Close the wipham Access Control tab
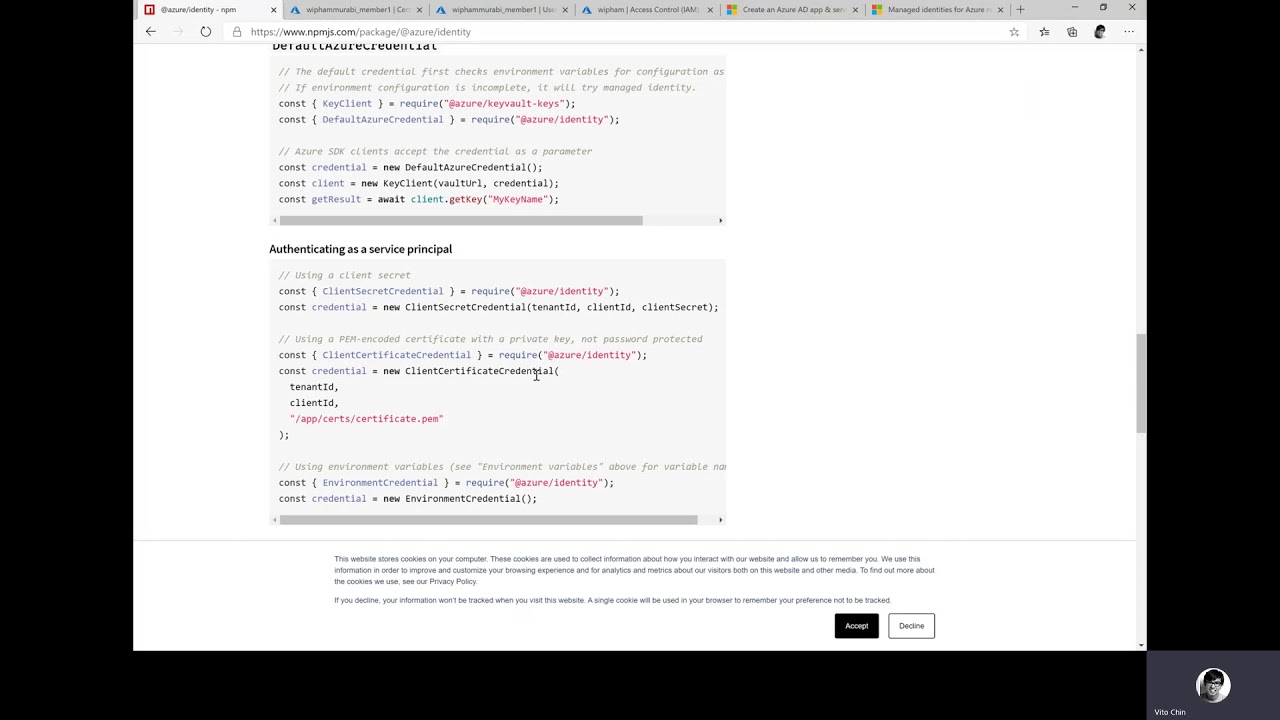The height and width of the screenshot is (720, 1280). [x=710, y=10]
